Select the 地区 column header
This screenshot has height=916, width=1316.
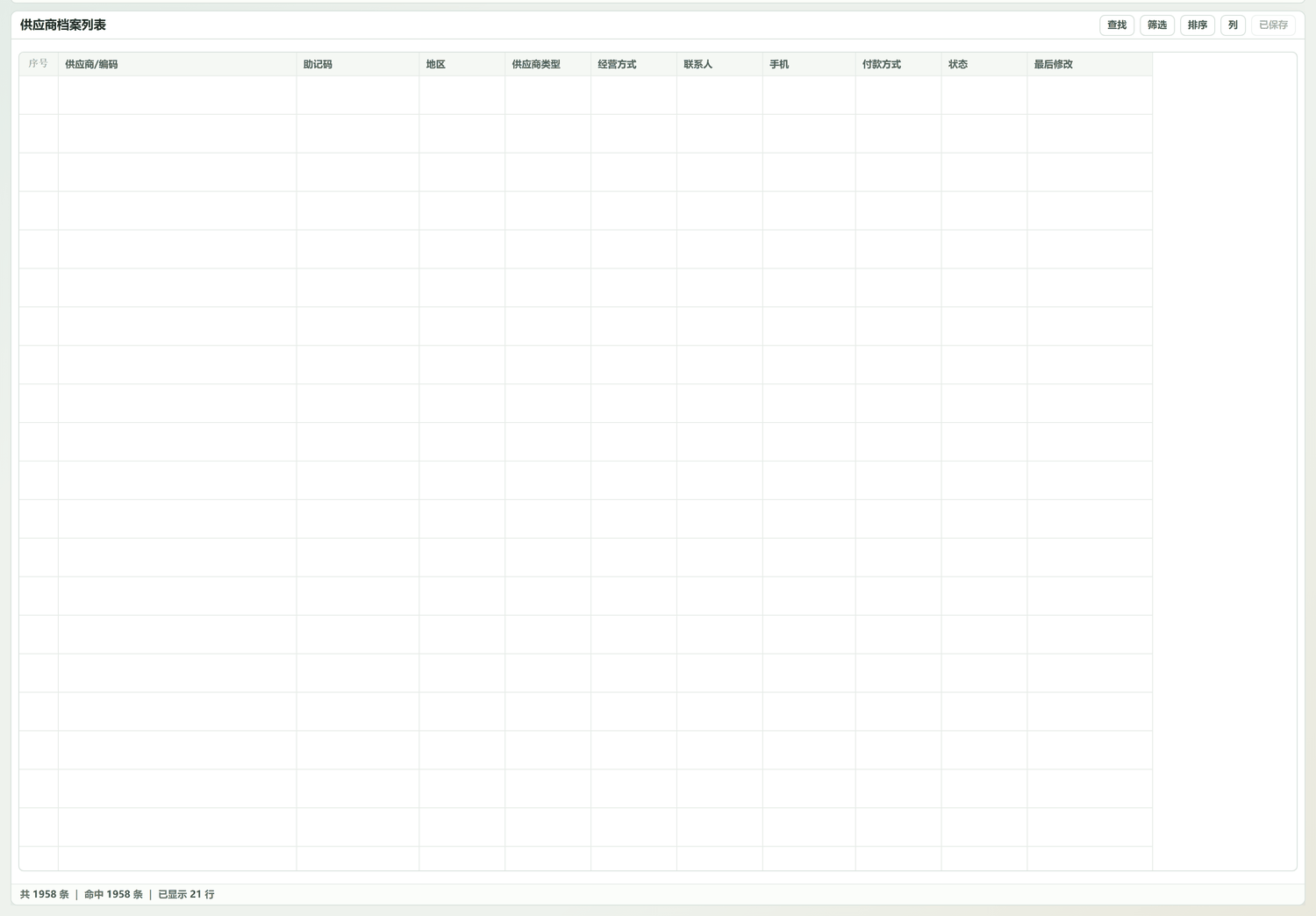tap(462, 64)
